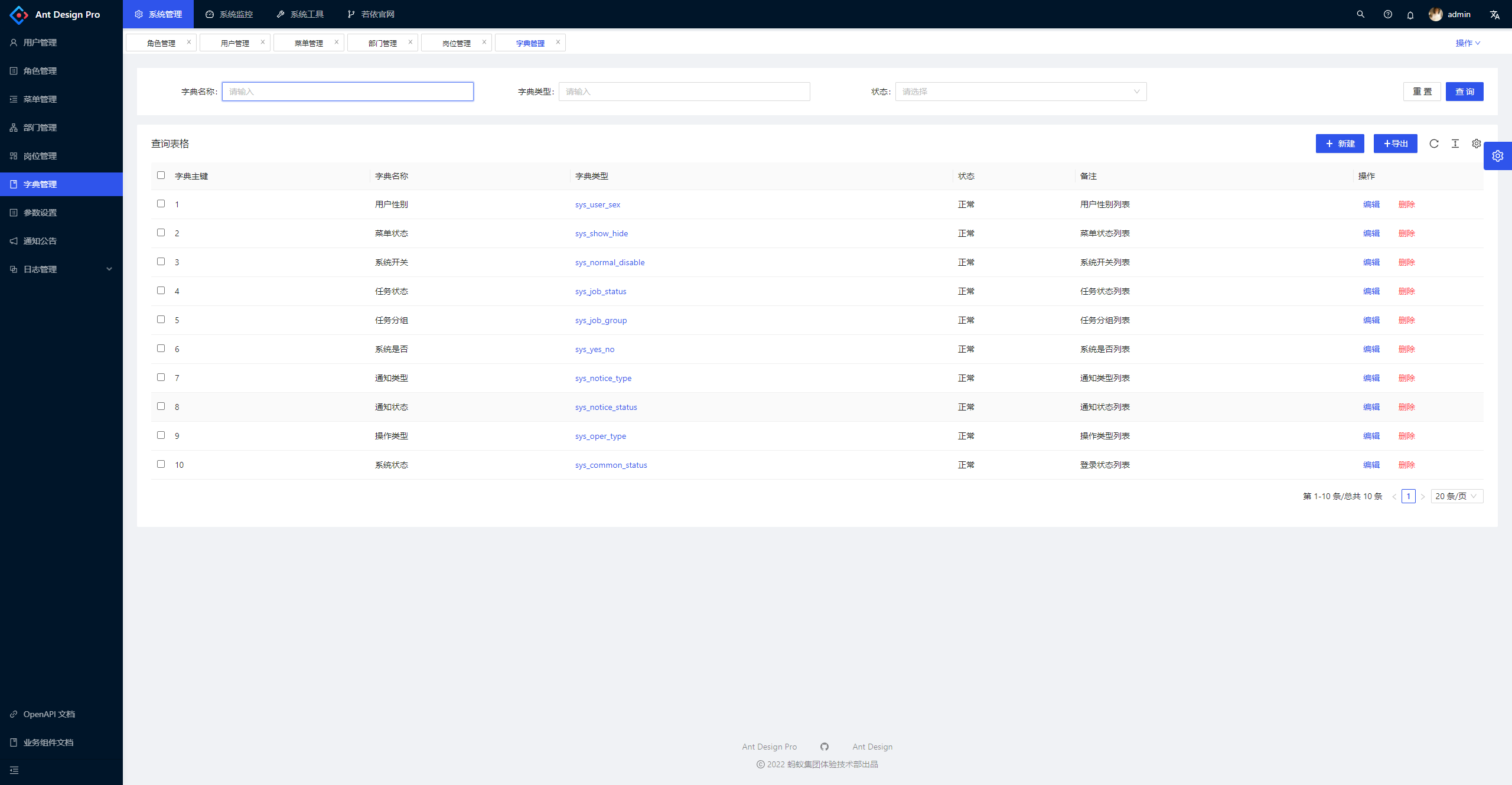
Task: Open the floating theme settings gear button
Action: coord(1498,156)
